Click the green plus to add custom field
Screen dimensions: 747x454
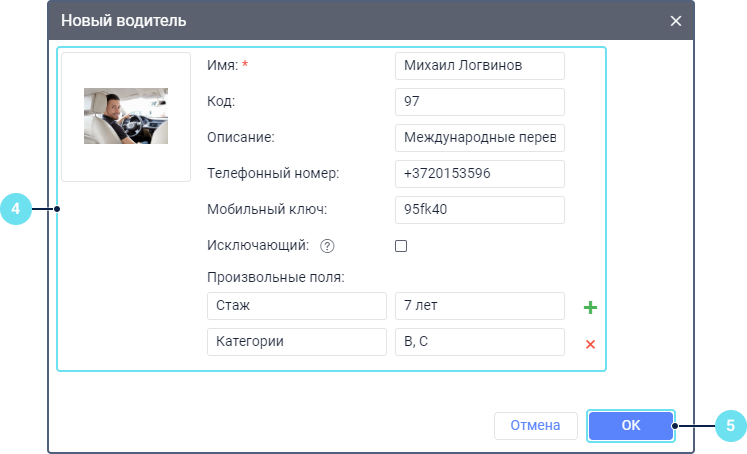[x=590, y=307]
